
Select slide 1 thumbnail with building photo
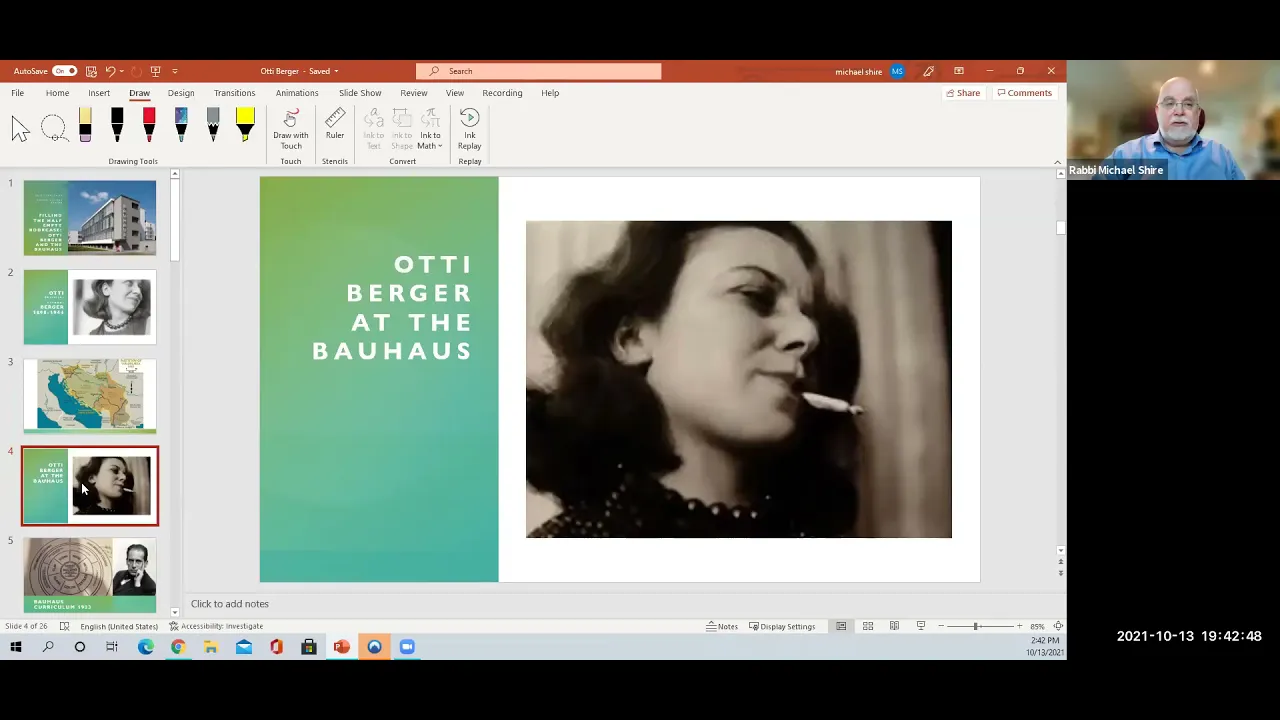[90, 218]
